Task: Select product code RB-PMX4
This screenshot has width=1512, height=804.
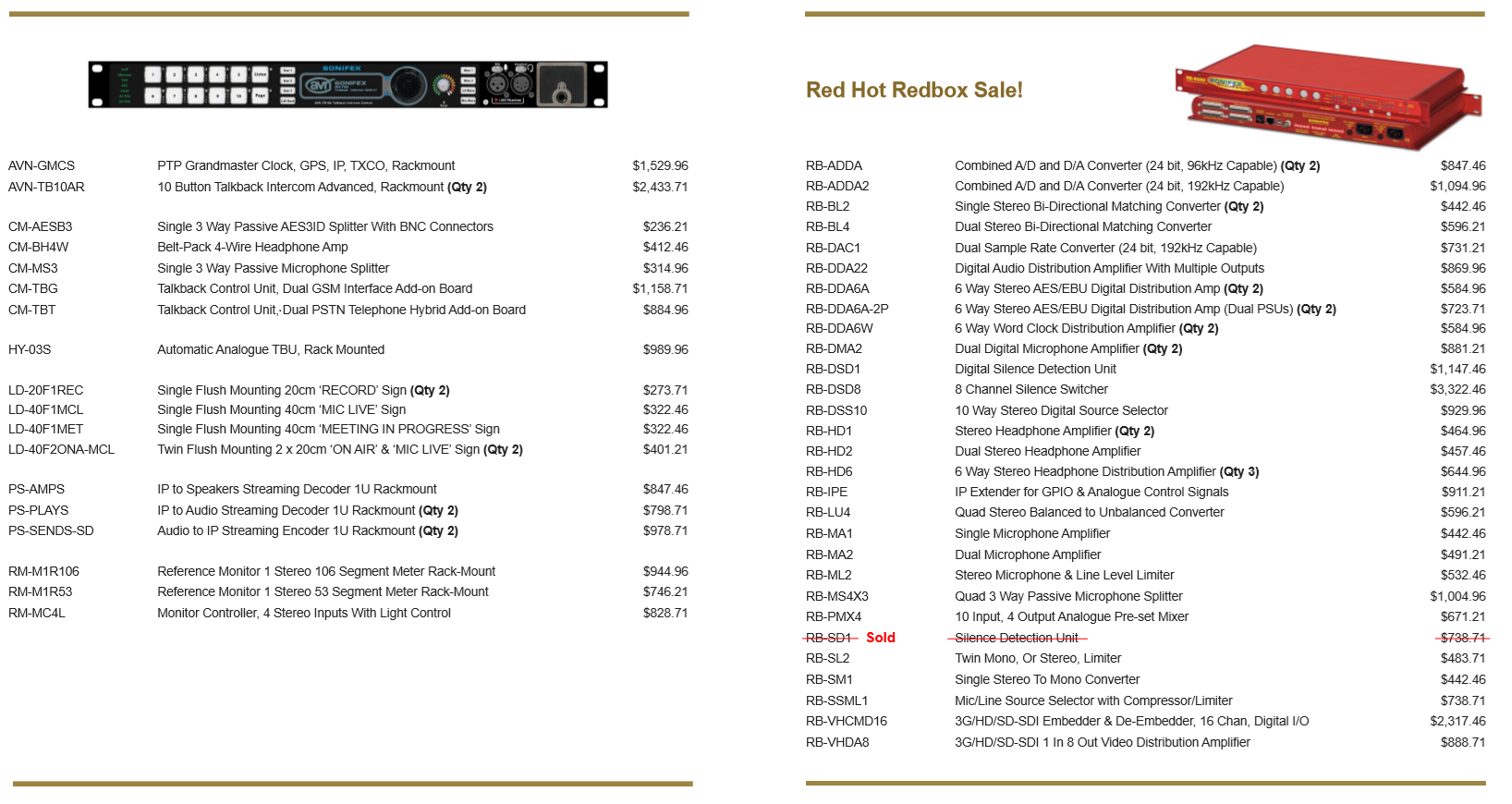Action: [834, 616]
